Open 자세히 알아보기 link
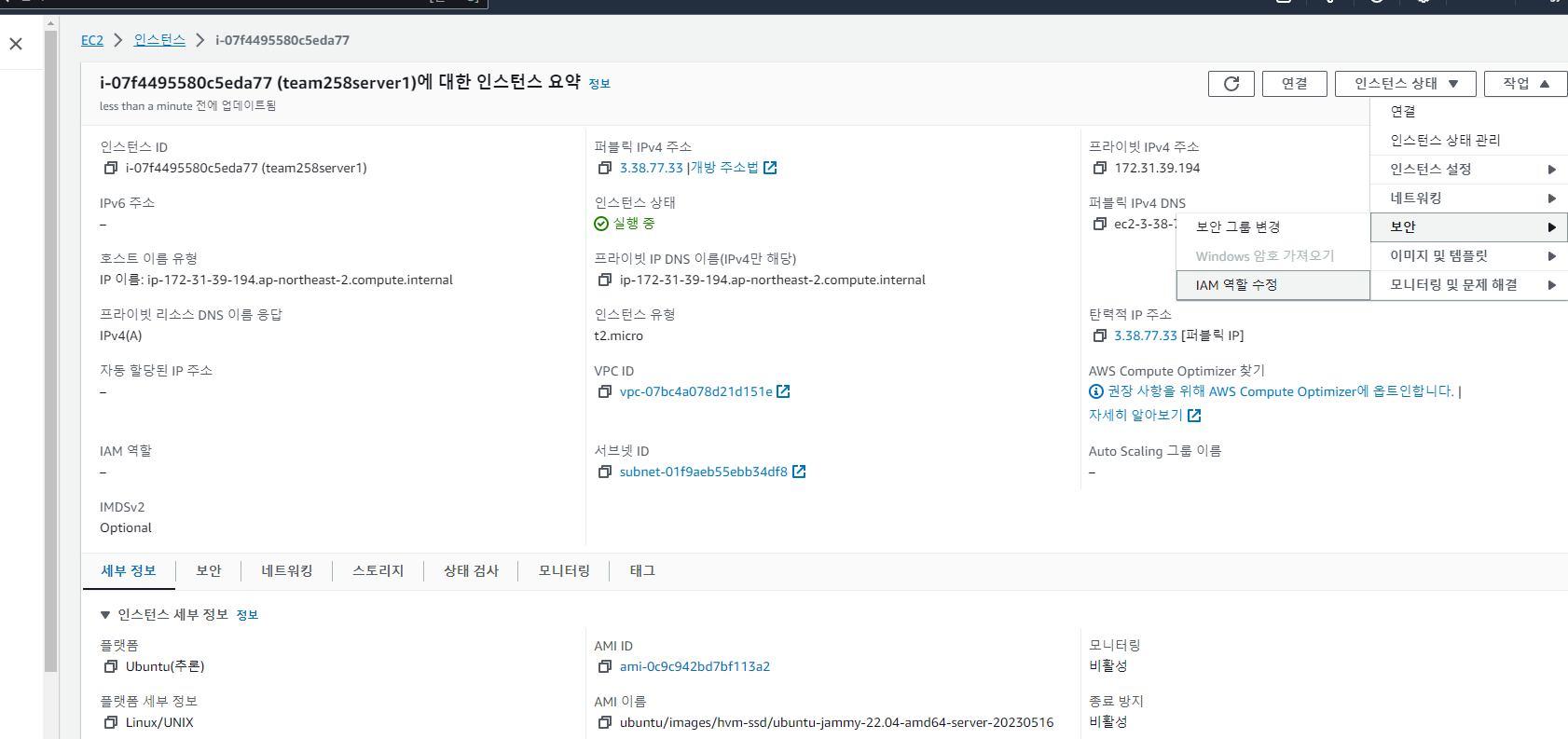 click(x=1135, y=416)
